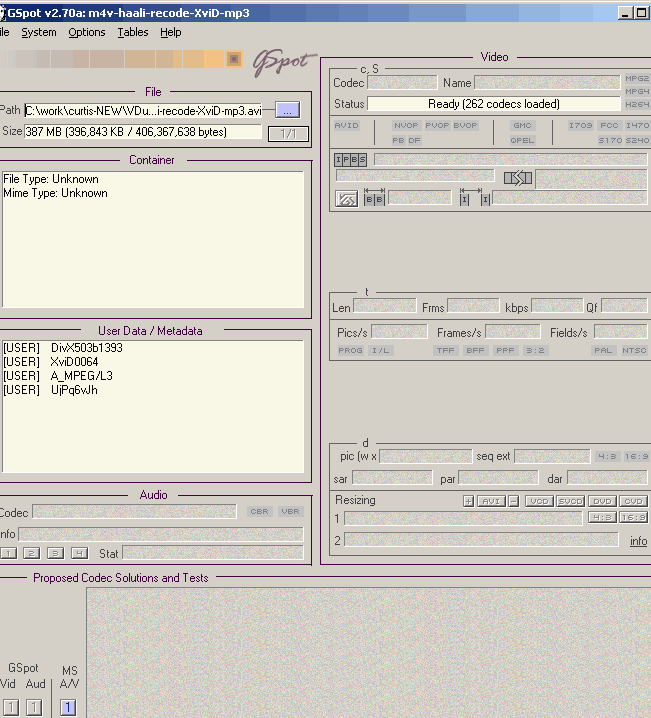651x718 pixels.
Task: Click the GSpot Vid test button
Action: click(11, 707)
